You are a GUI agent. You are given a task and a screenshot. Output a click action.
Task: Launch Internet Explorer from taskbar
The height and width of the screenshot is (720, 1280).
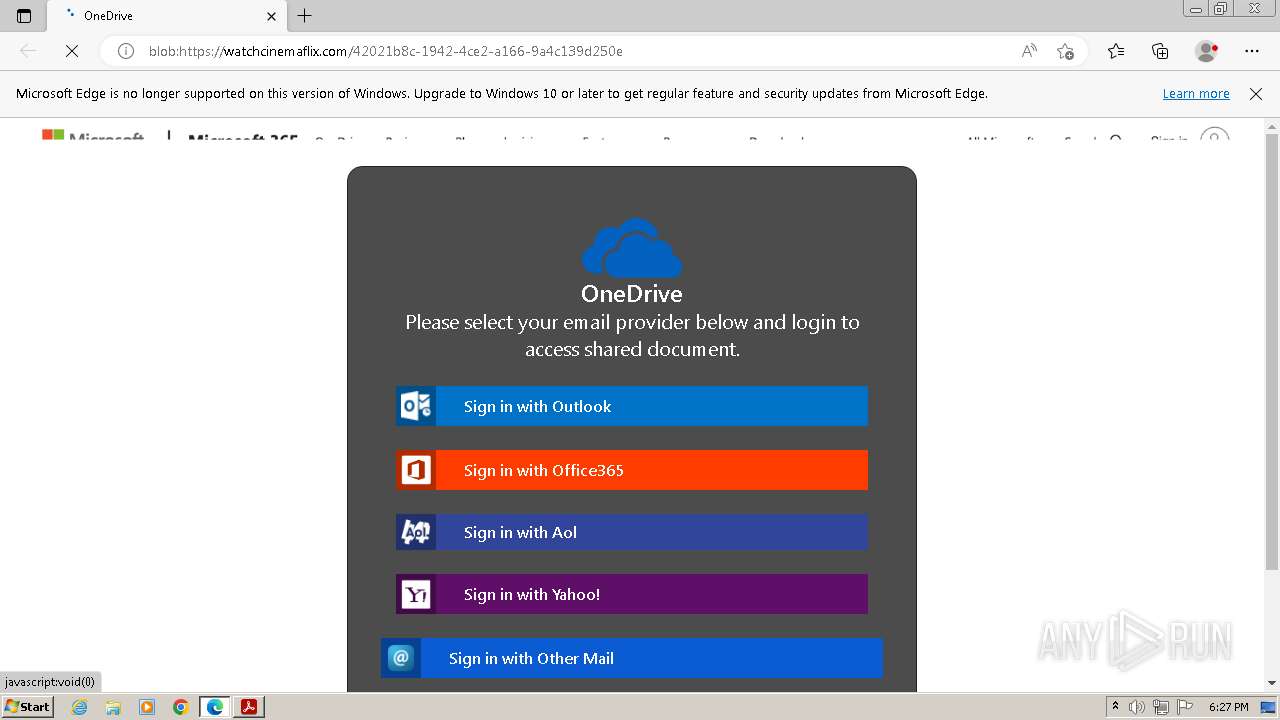[x=79, y=707]
